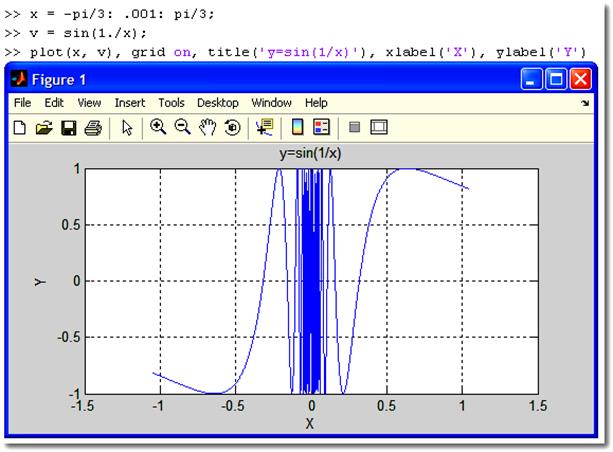
Task: Click the Open File folder icon
Action: click(x=44, y=127)
